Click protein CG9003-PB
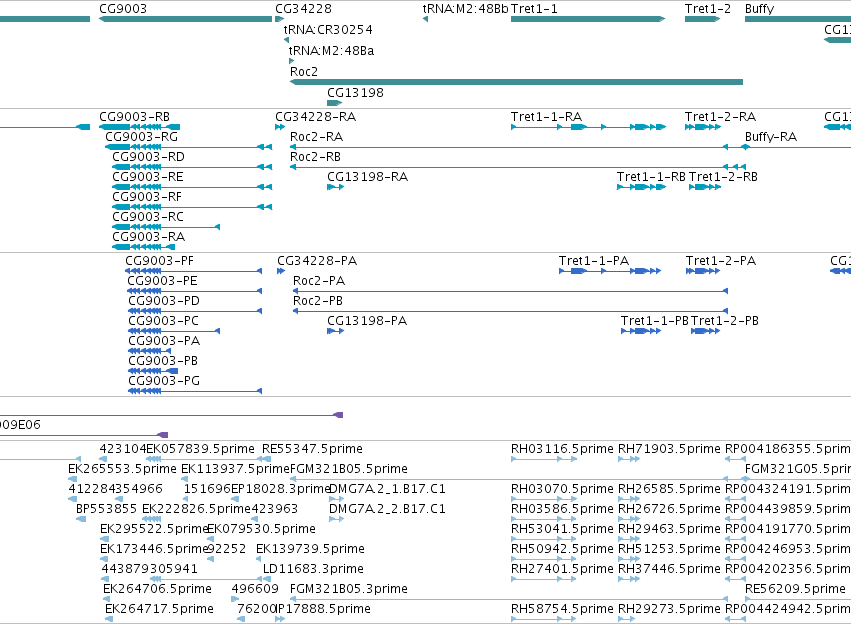Image resolution: width=851 pixels, height=624 pixels. [163, 362]
